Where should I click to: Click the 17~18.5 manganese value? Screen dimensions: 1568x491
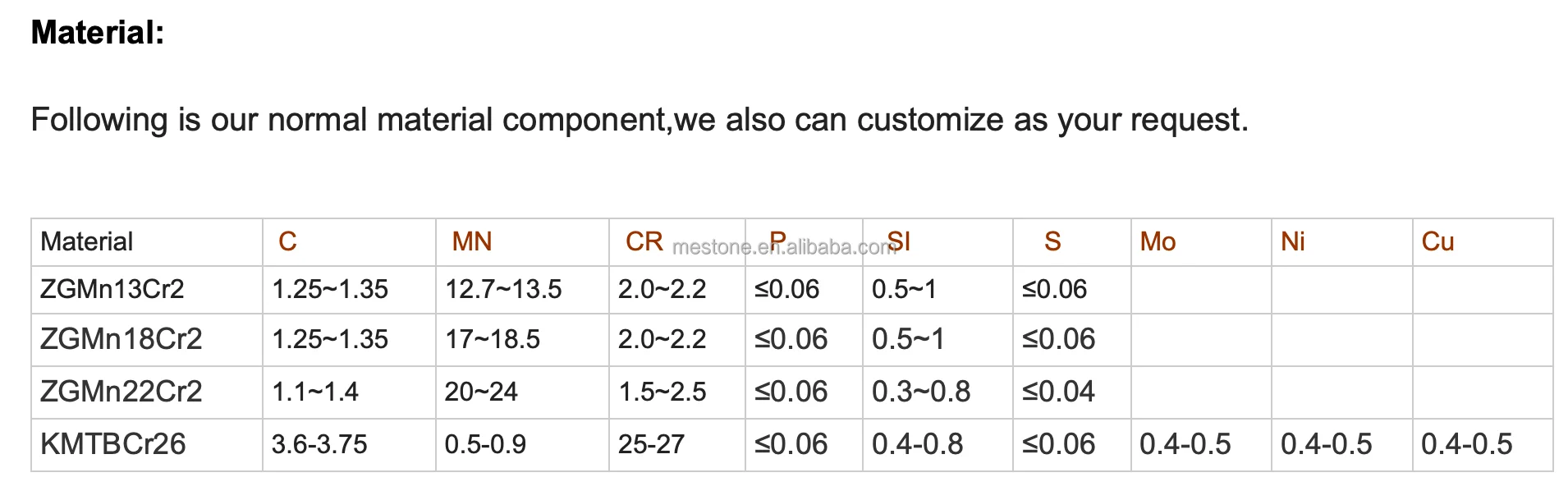[x=493, y=339]
